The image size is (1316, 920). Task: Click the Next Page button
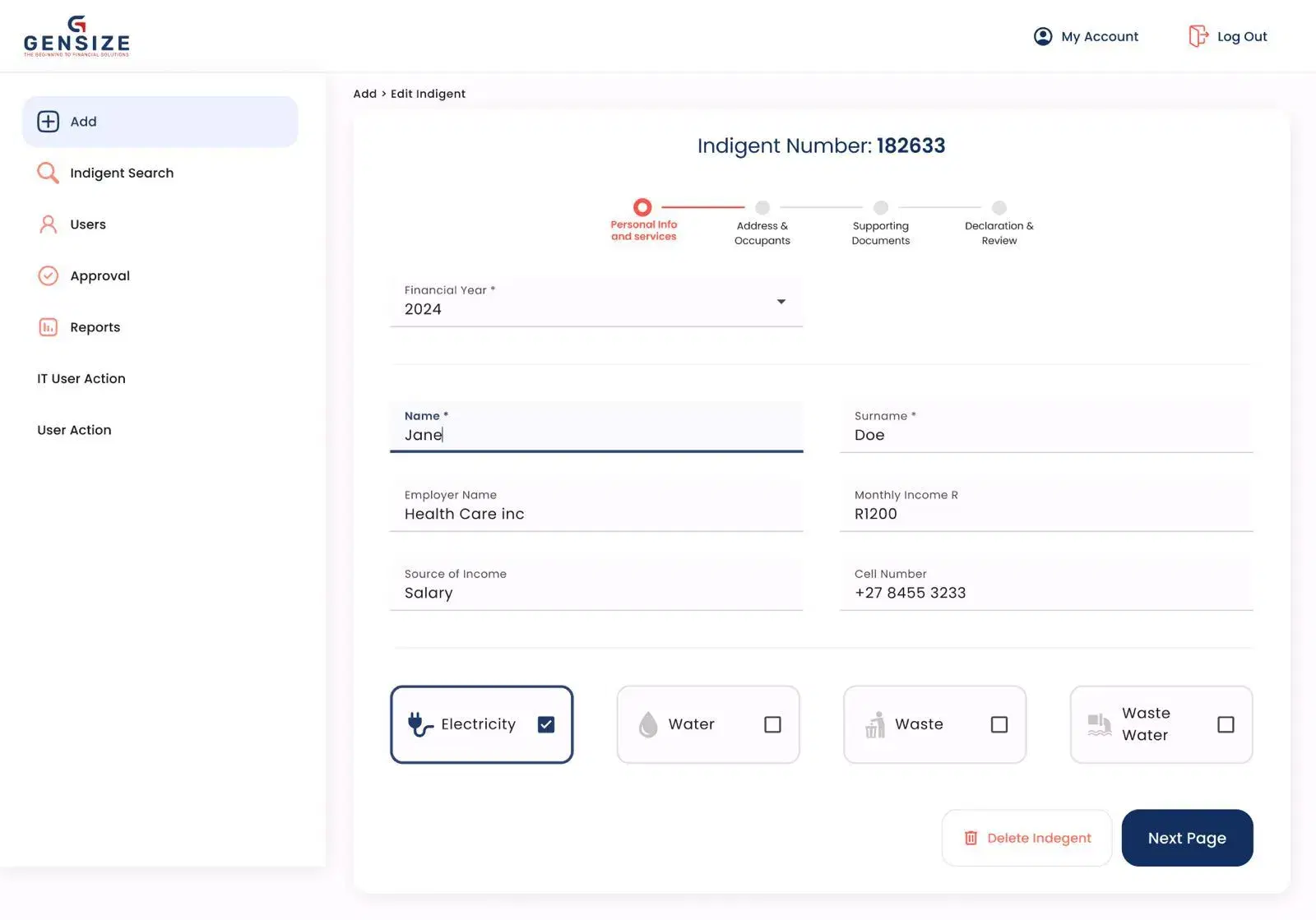coord(1187,838)
